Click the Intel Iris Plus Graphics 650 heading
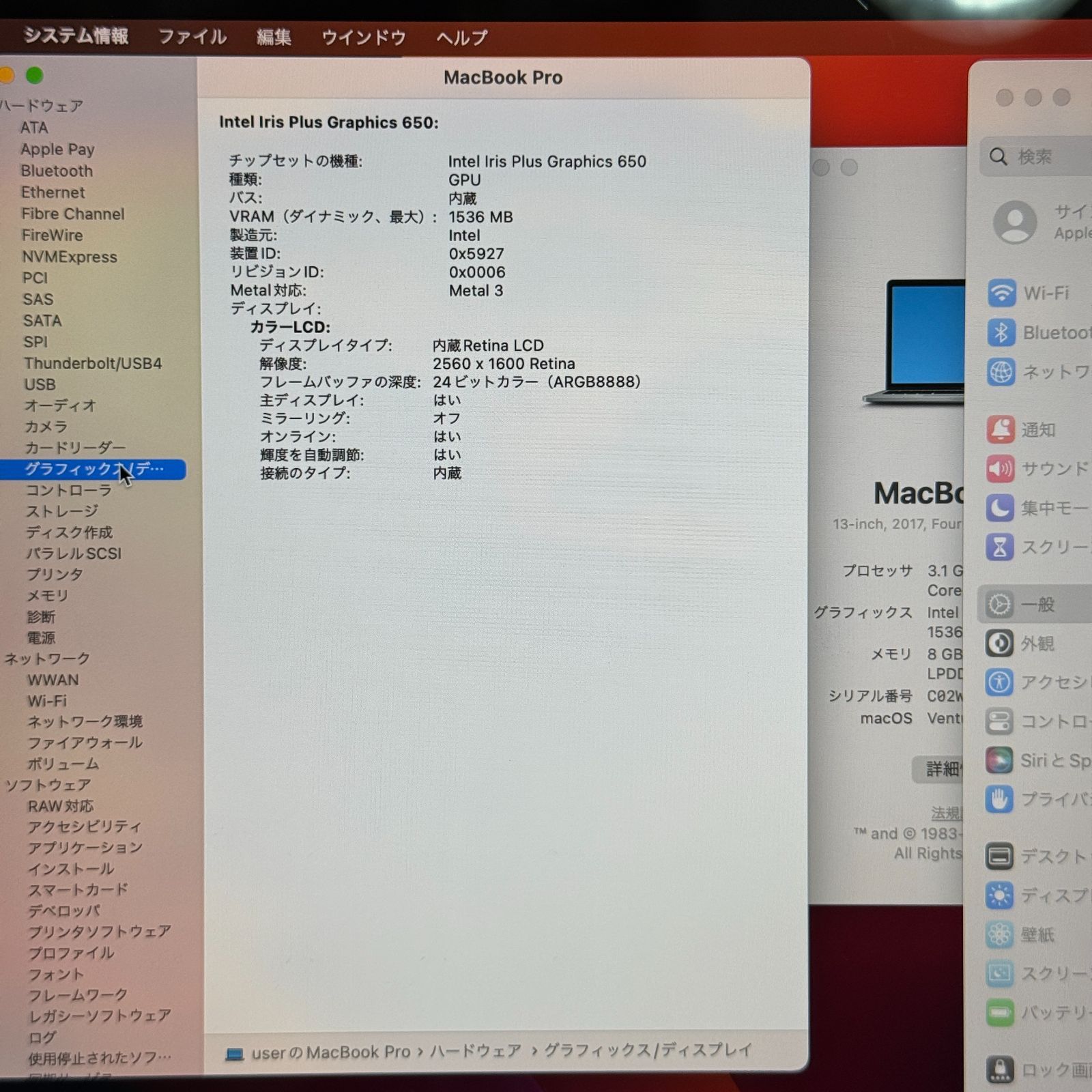The height and width of the screenshot is (1092, 1092). 328,122
